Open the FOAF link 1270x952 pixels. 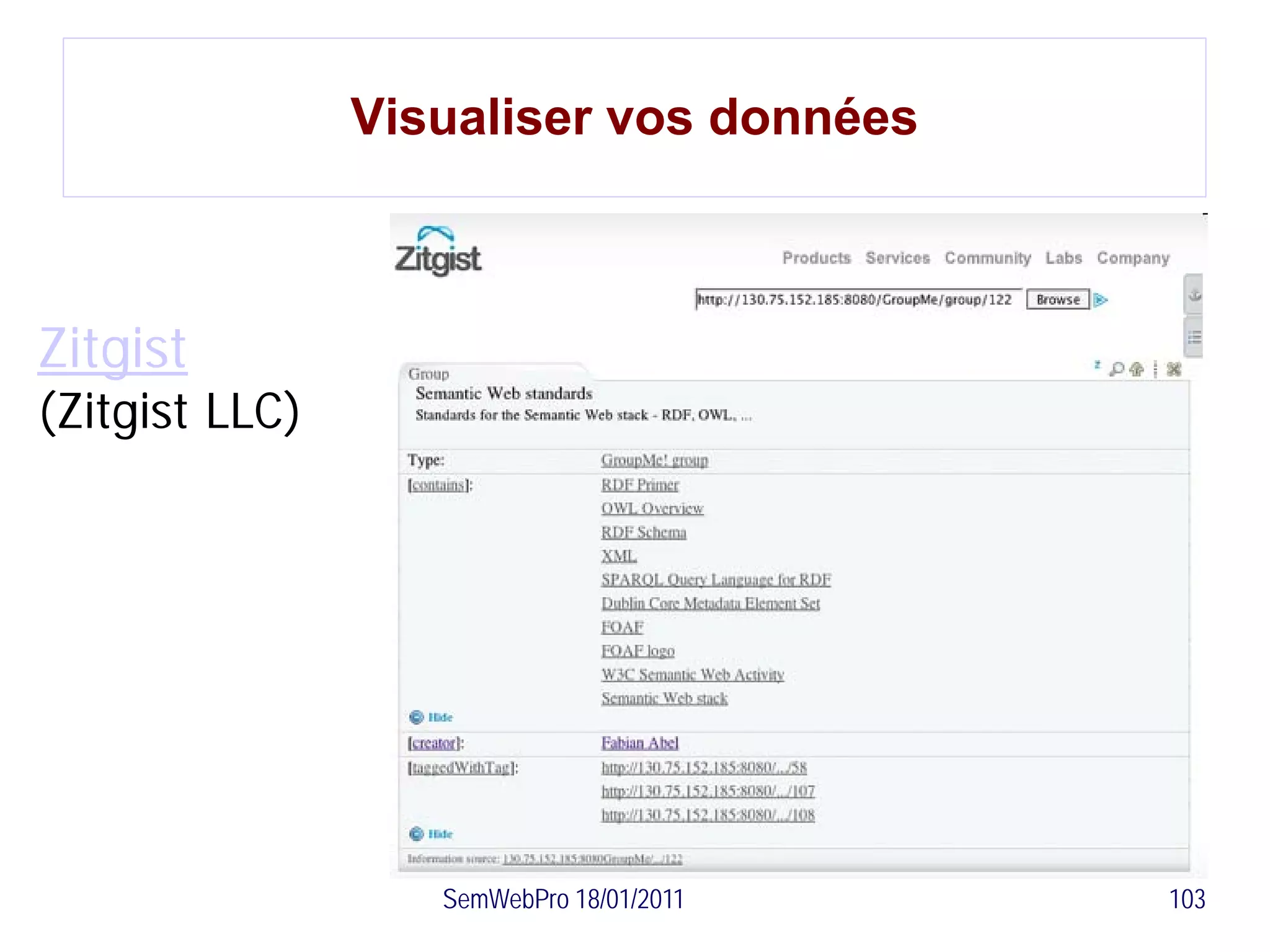[x=622, y=627]
